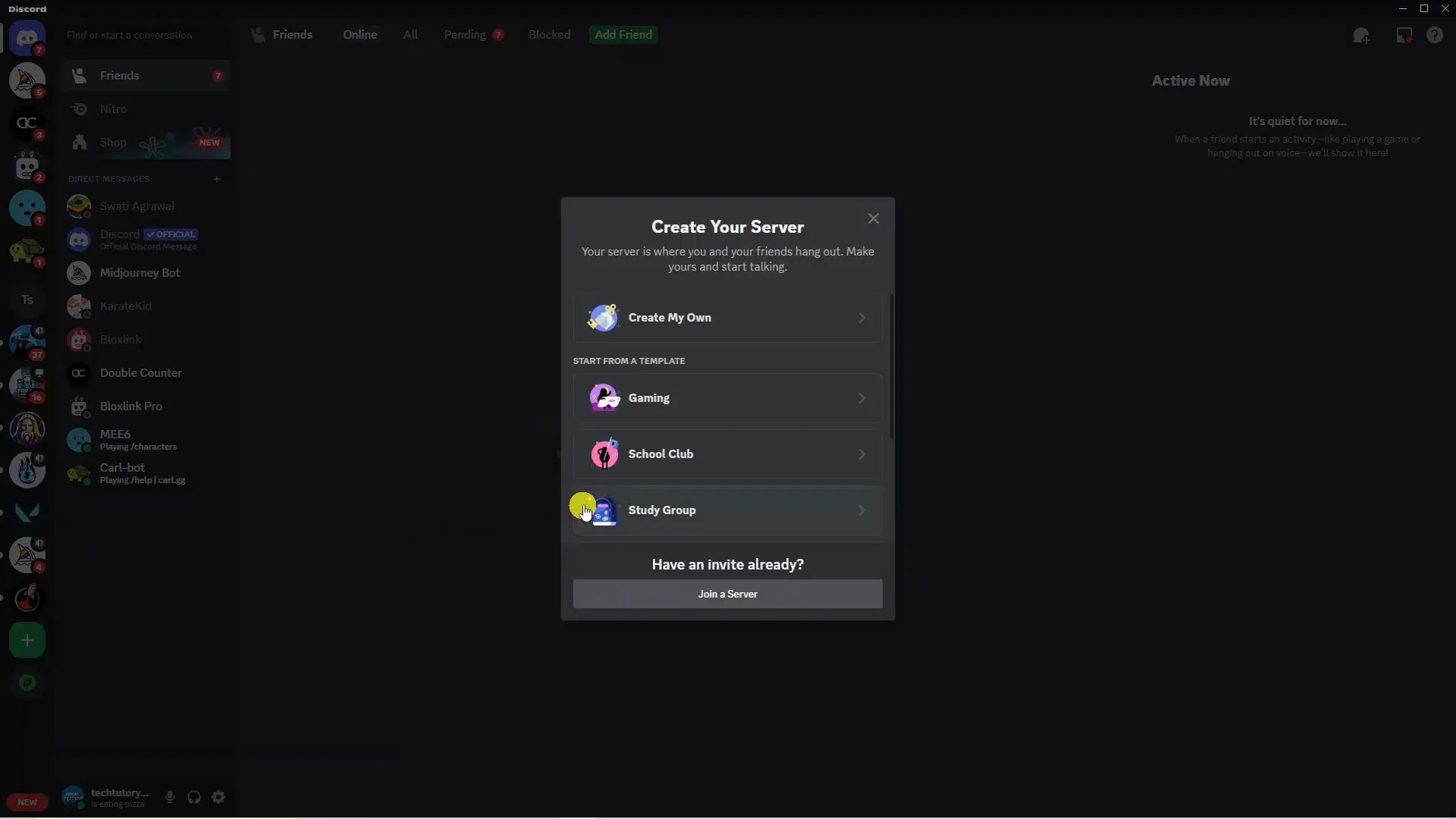
Task: Click the Shop menu item
Action: [x=113, y=141]
